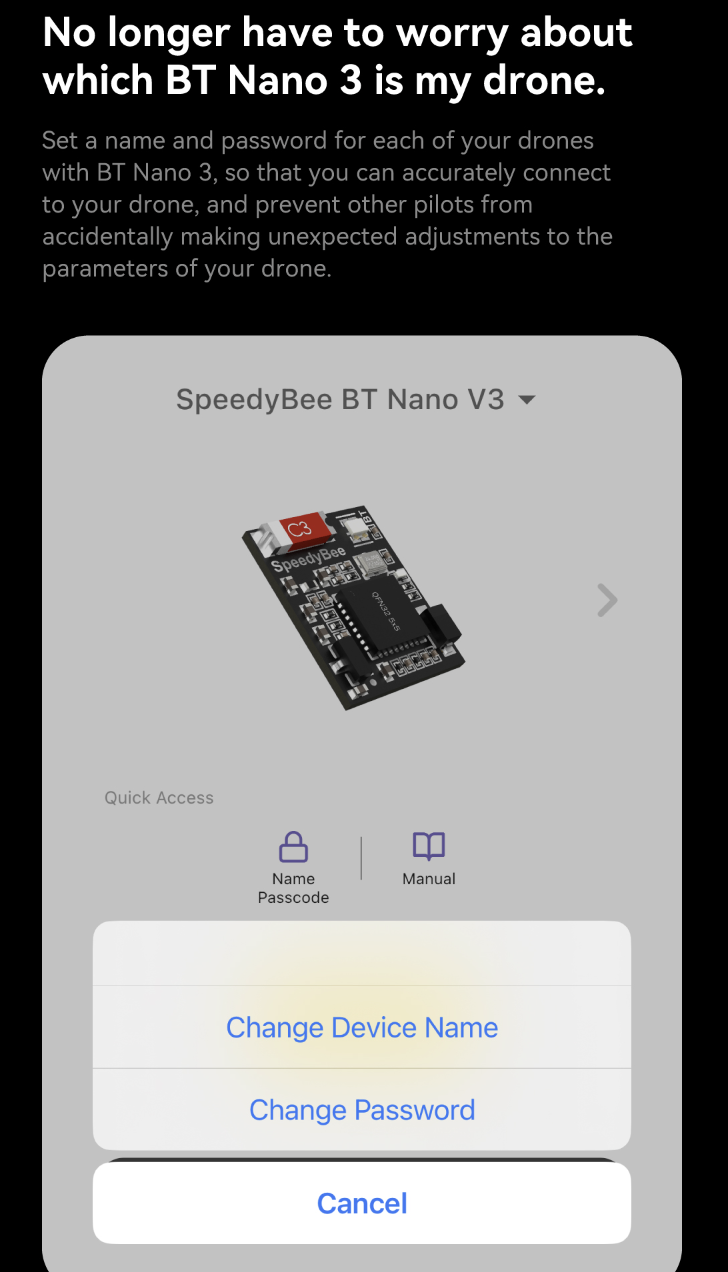The width and height of the screenshot is (728, 1272).
Task: Open the SpeedyBee BT Nano V3 device dropdown
Action: (356, 399)
